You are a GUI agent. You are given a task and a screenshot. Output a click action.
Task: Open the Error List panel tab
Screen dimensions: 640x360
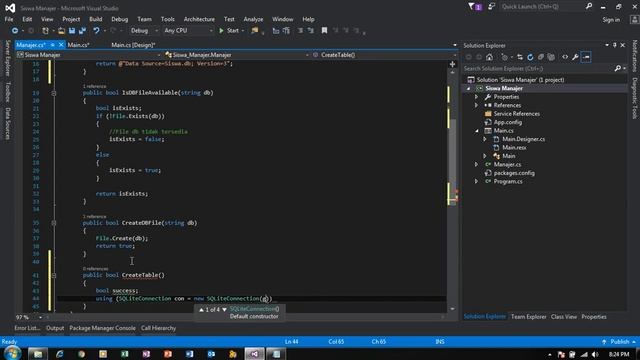coord(27,328)
